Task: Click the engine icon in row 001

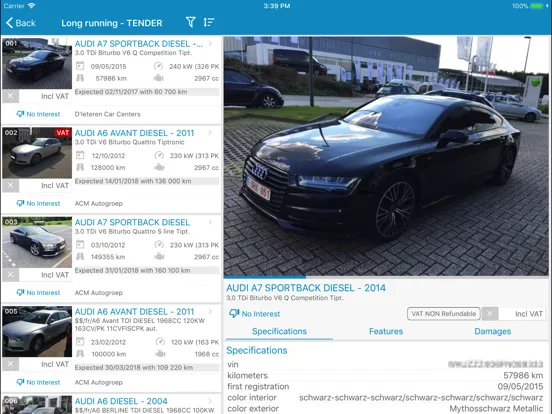Action: pos(159,78)
